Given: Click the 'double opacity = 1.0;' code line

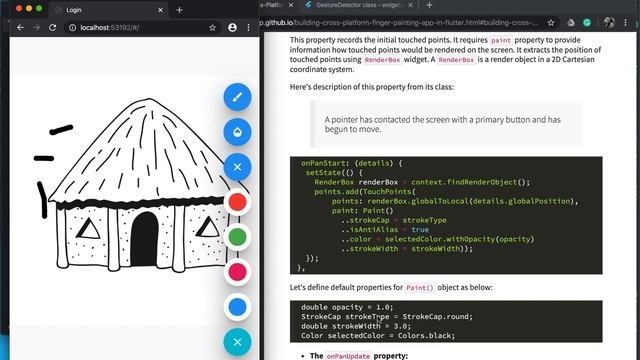Looking at the screenshot, I should [347, 307].
